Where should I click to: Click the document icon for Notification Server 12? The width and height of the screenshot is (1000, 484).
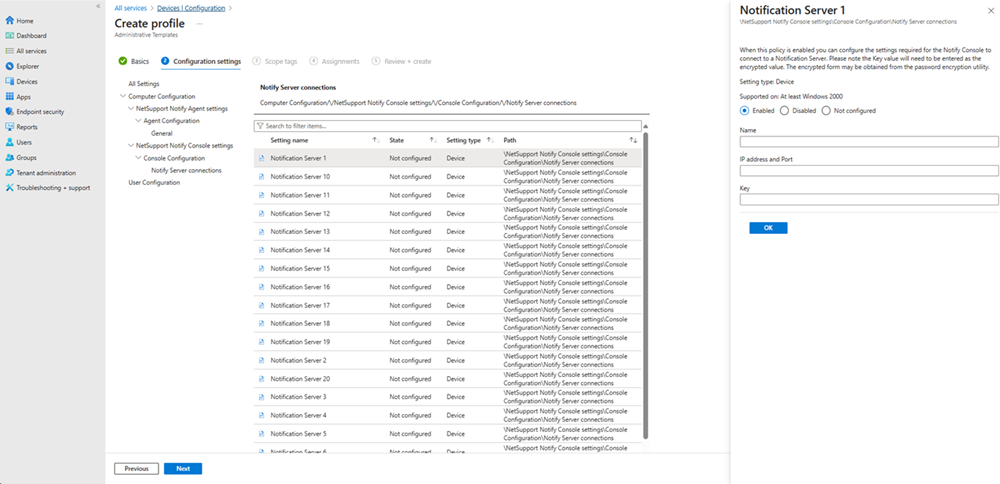click(261, 214)
